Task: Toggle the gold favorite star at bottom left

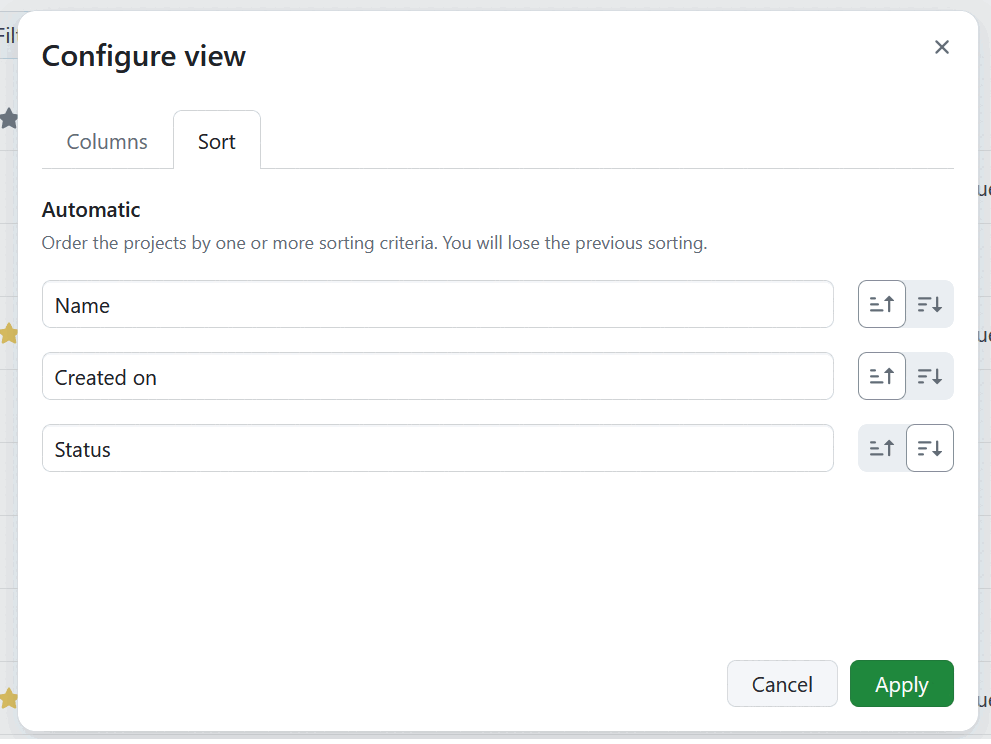Action: point(10,697)
